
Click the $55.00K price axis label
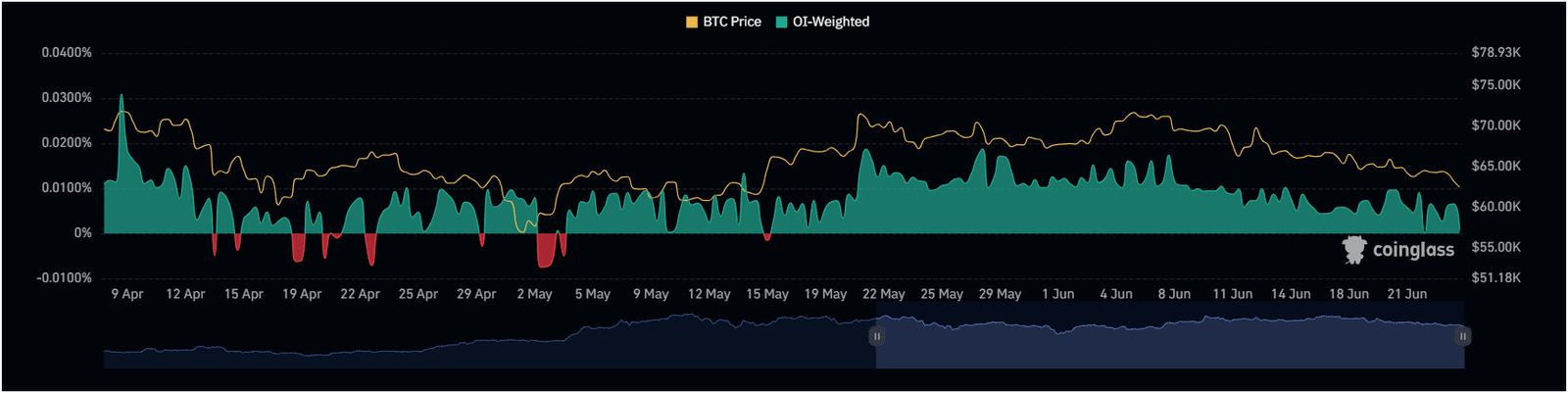(1495, 247)
